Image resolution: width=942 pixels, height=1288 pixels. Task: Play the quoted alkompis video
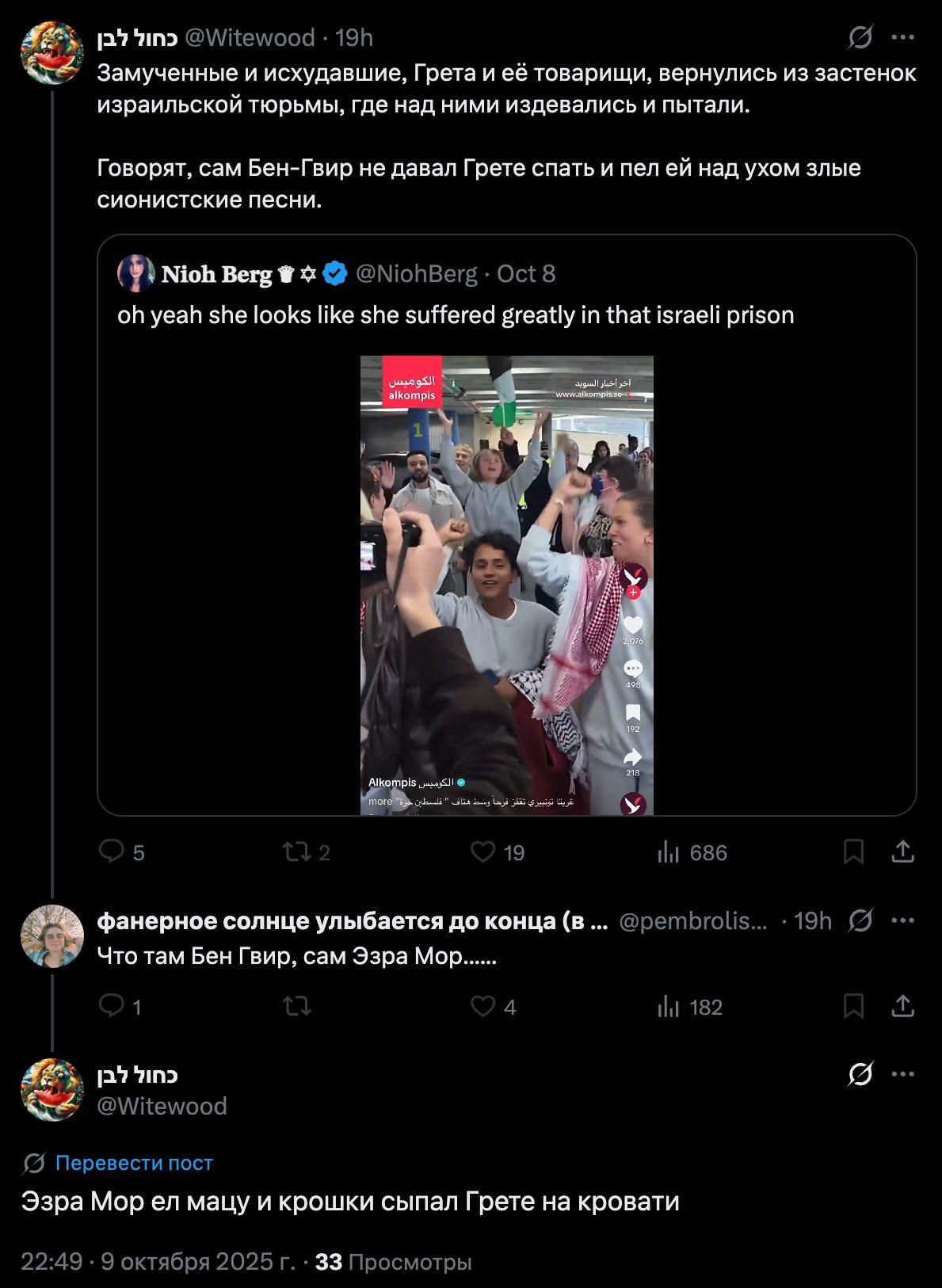(x=506, y=585)
